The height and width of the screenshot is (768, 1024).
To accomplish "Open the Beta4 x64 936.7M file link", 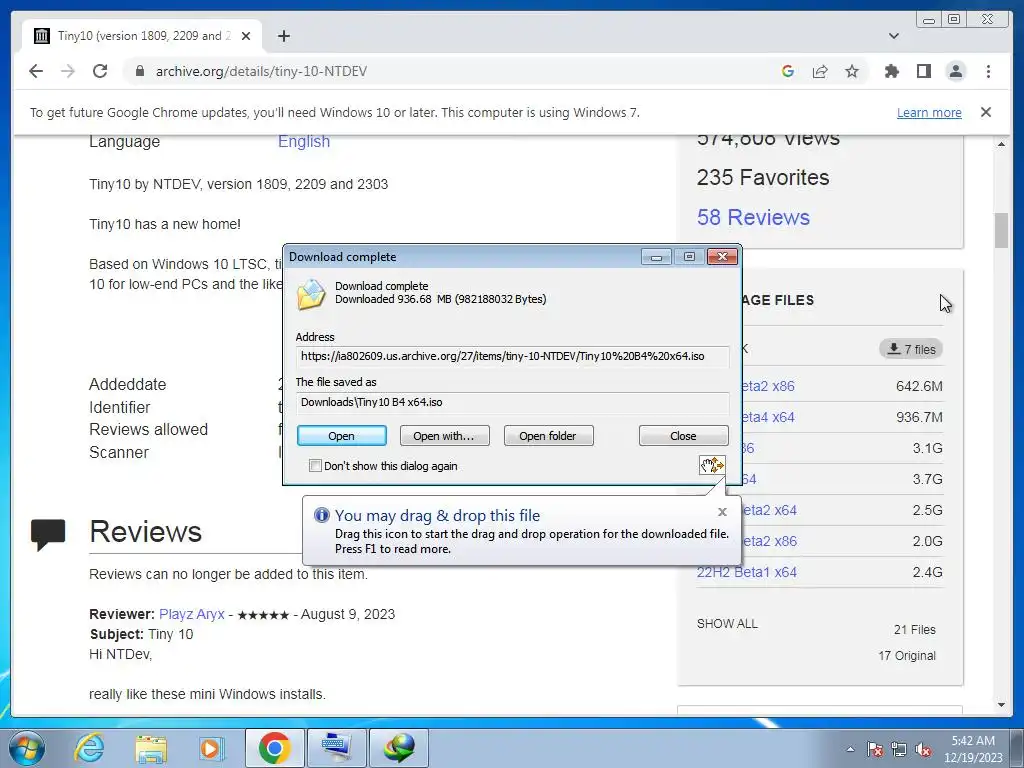I will click(x=767, y=417).
